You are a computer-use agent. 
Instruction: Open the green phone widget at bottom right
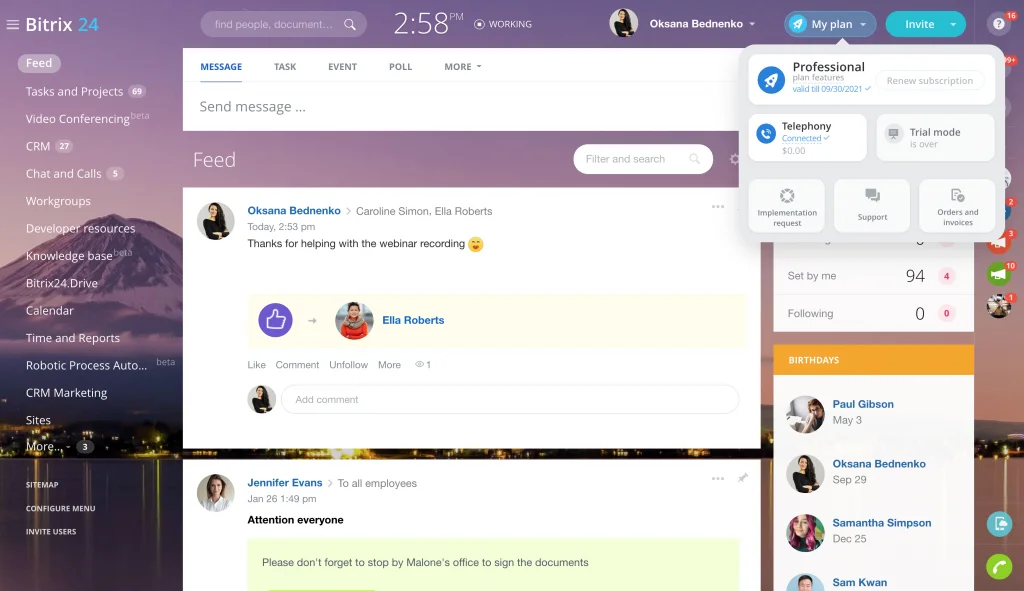point(998,566)
